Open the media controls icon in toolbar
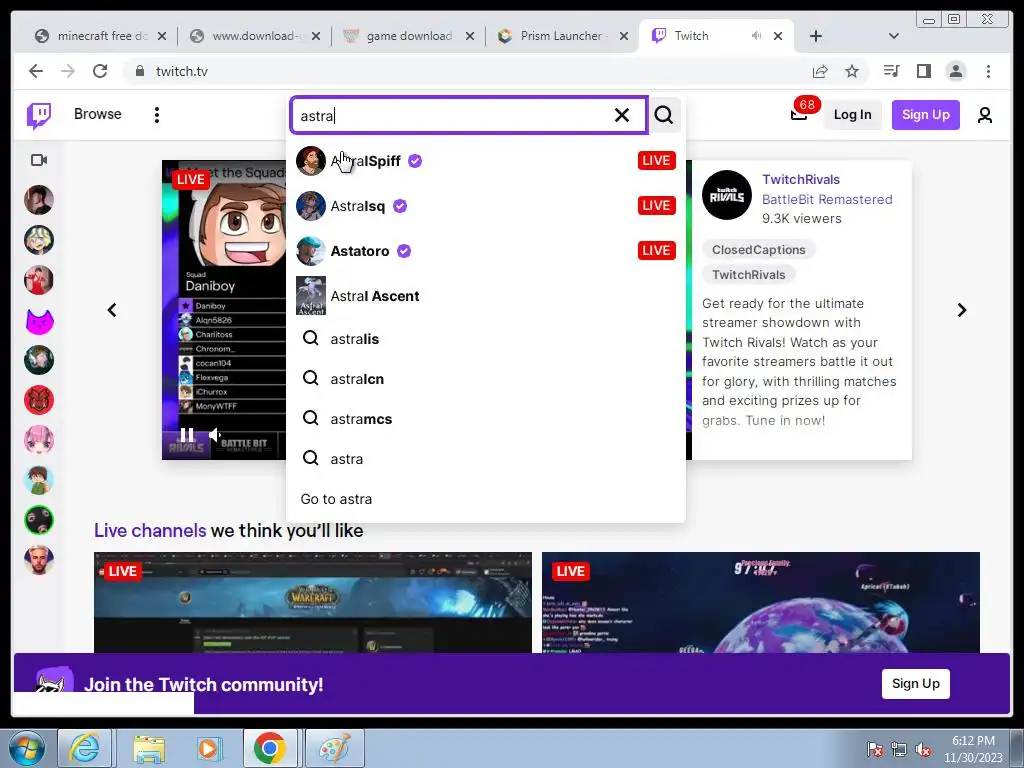 (891, 71)
